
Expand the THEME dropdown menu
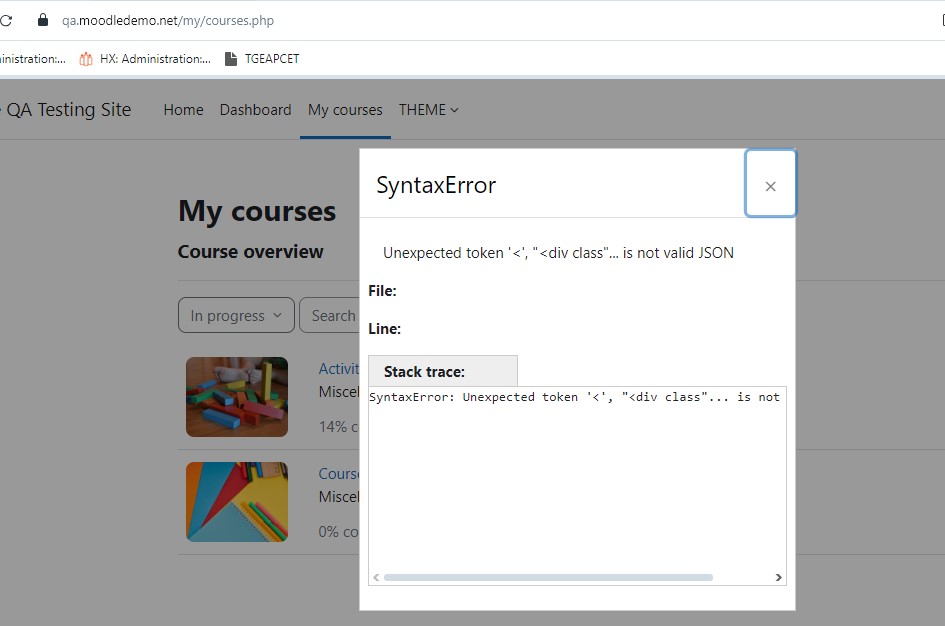click(429, 110)
